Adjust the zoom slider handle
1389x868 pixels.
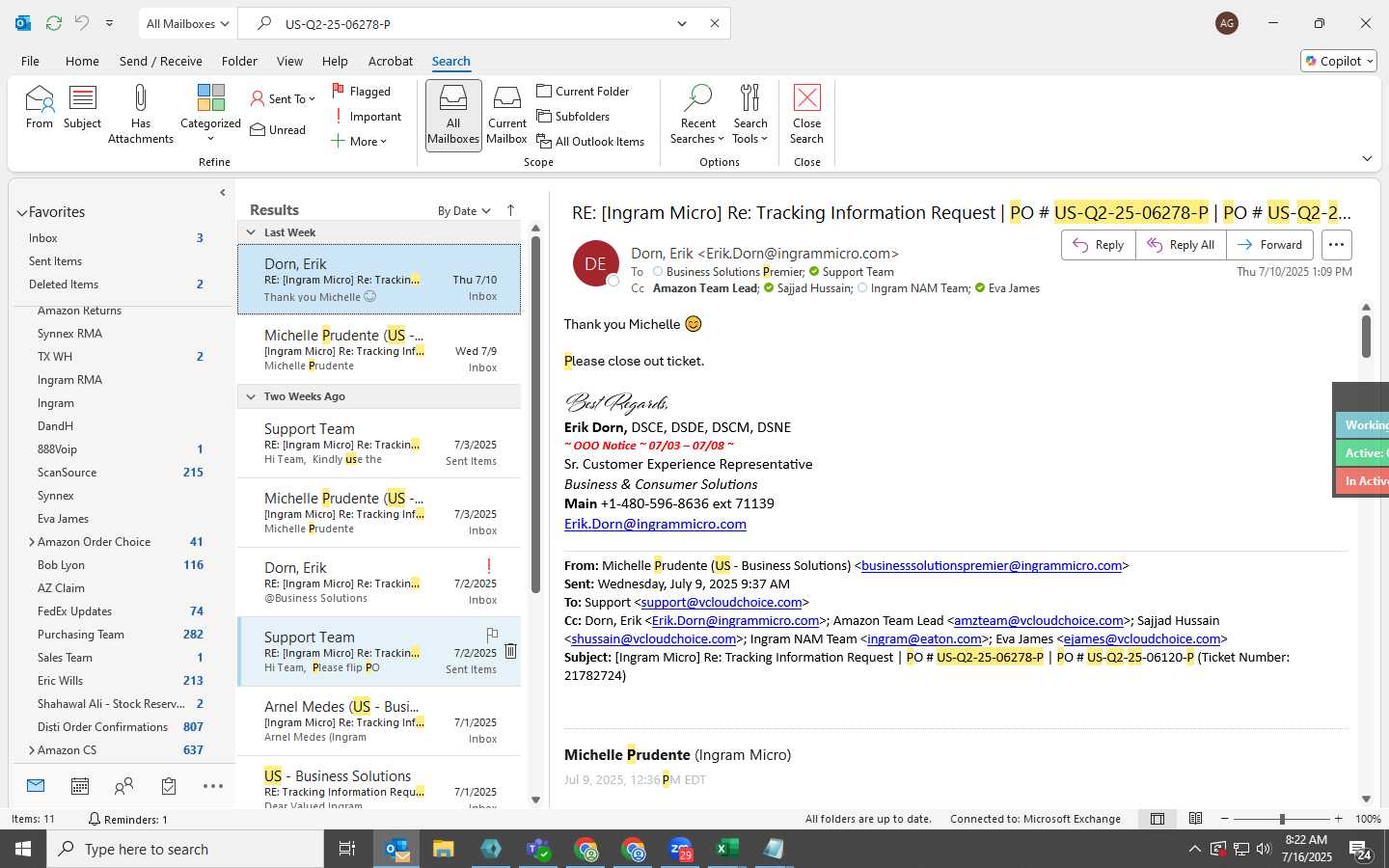(x=1282, y=819)
